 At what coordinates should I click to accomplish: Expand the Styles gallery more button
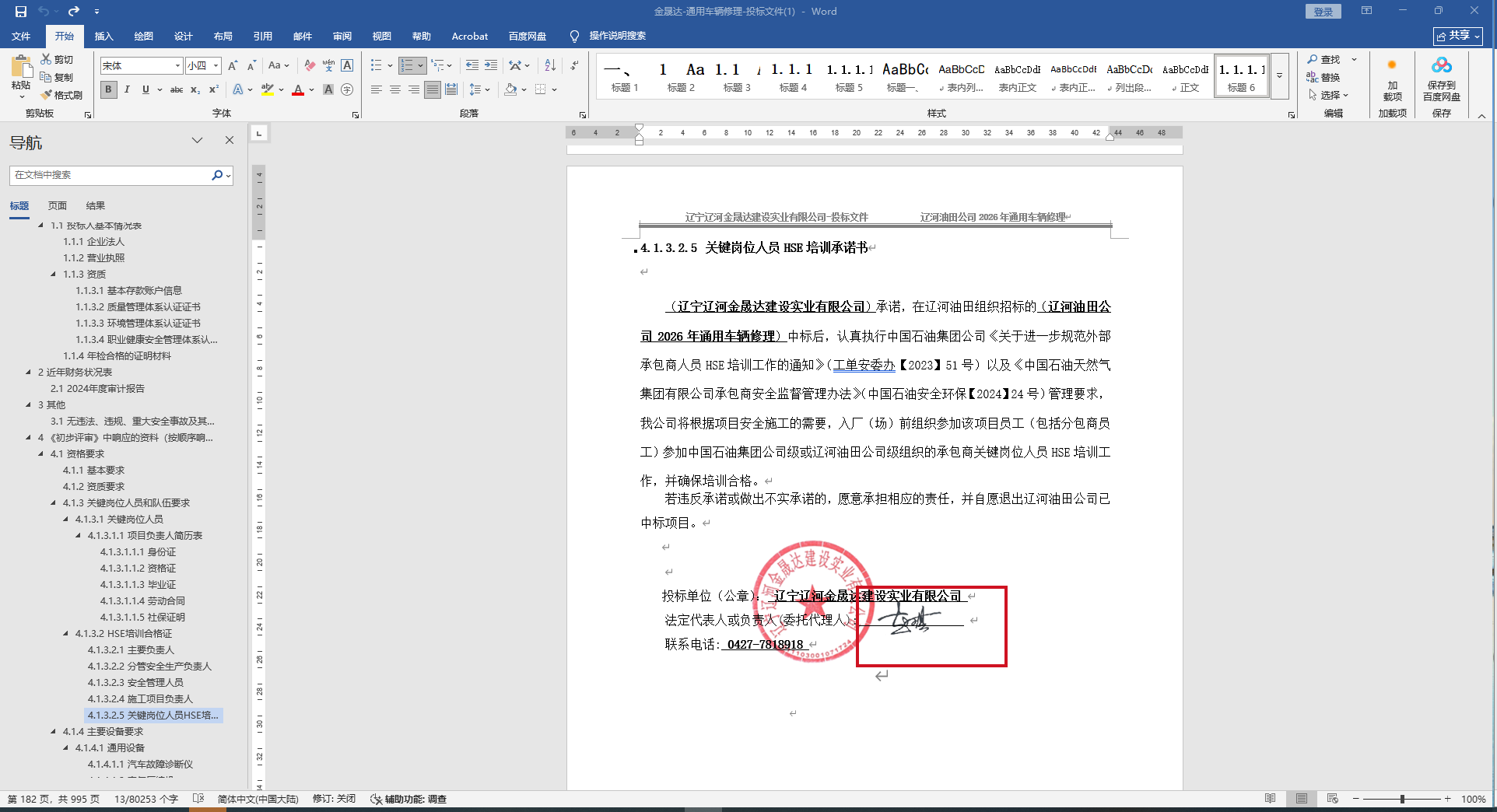[x=1279, y=76]
